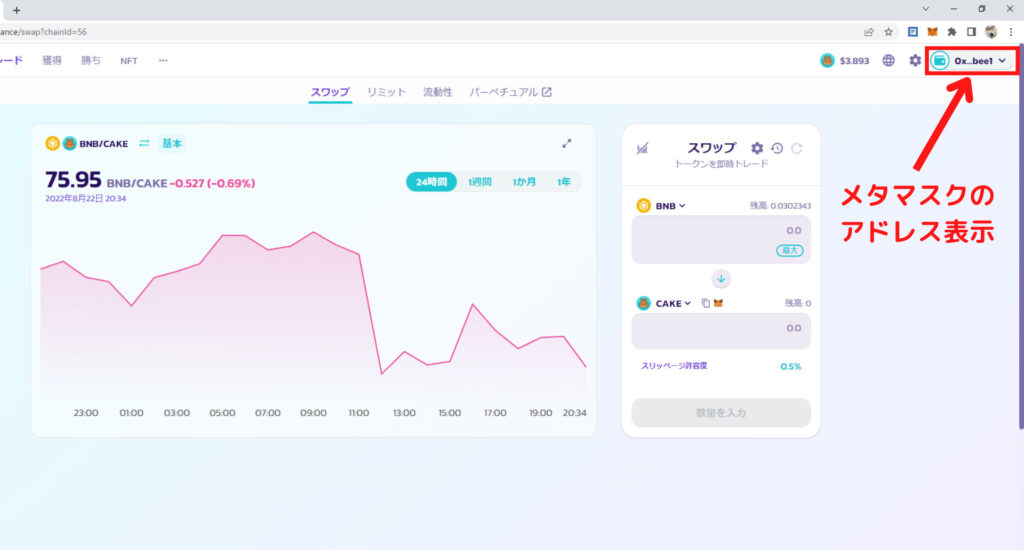Image resolution: width=1024 pixels, height=550 pixels.
Task: Hide the chart with swap panel chart icon
Action: click(642, 148)
